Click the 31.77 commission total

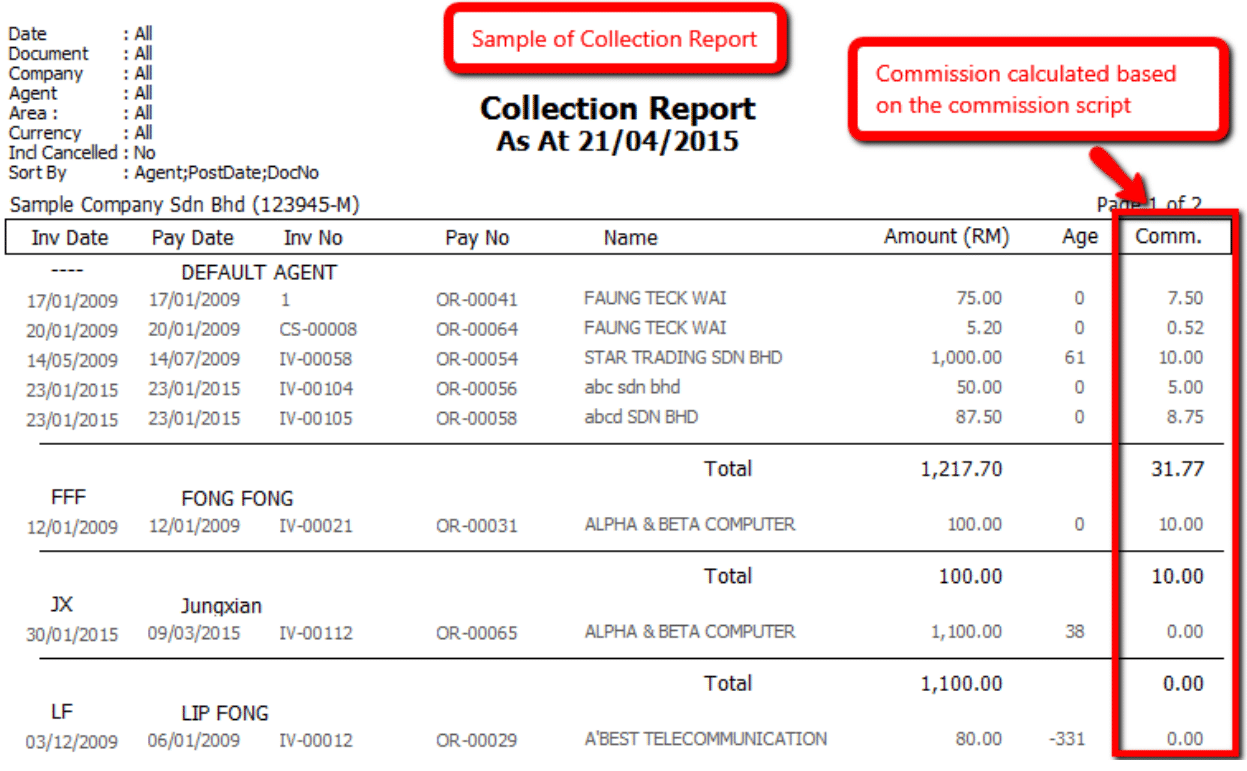click(1176, 468)
